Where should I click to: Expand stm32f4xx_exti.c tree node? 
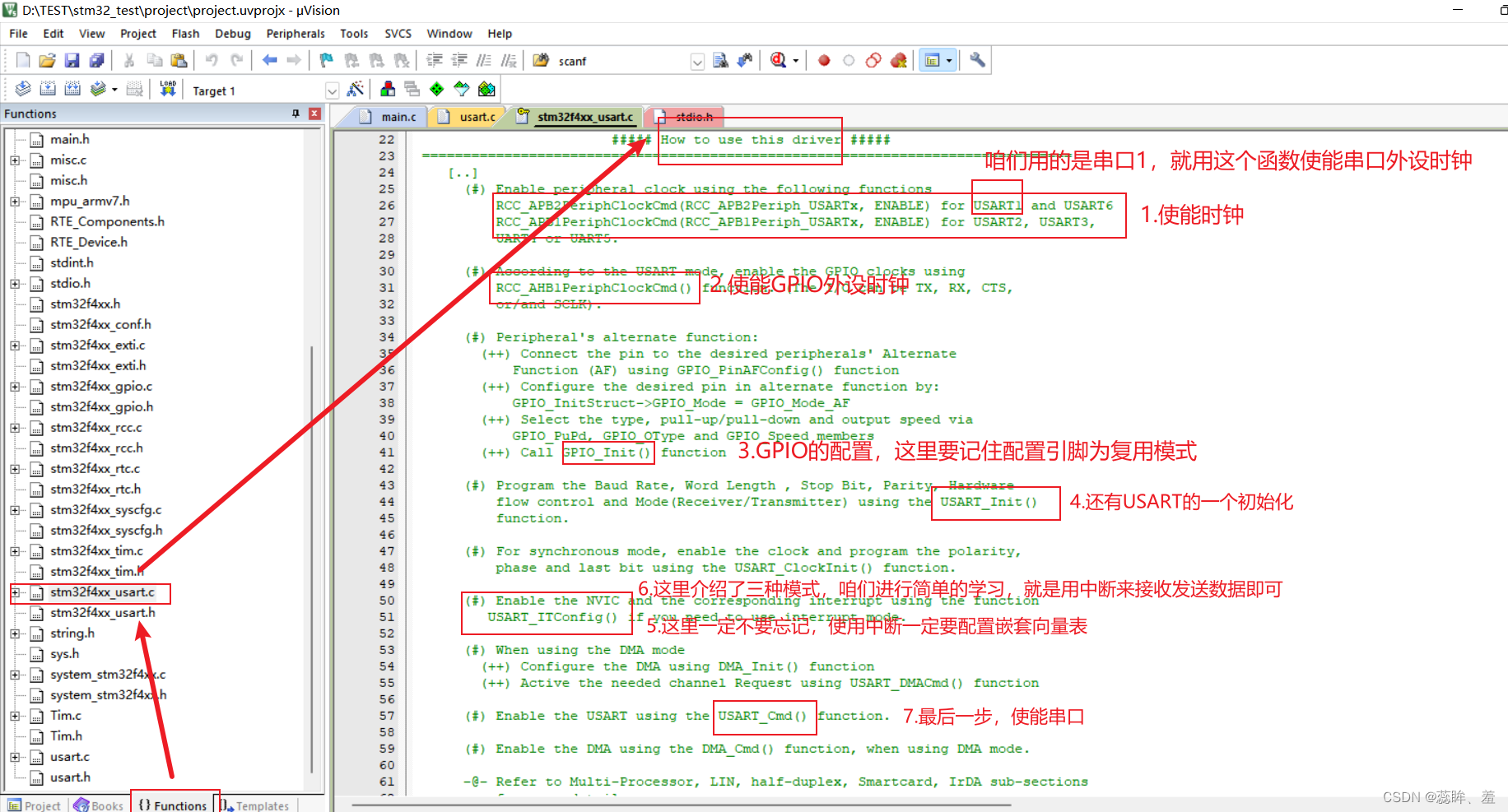pyautogui.click(x=15, y=346)
